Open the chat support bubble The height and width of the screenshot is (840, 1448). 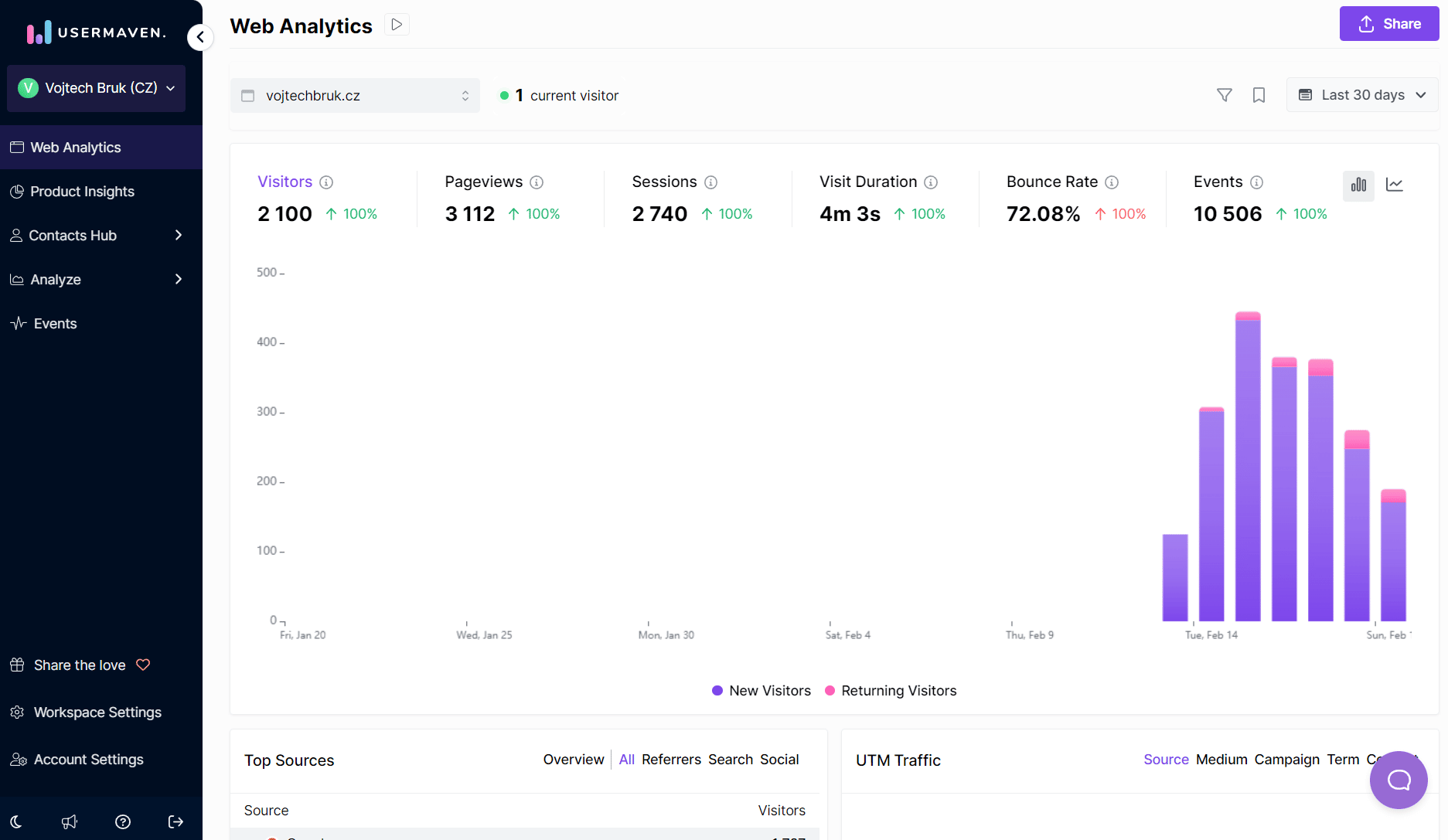(1399, 780)
